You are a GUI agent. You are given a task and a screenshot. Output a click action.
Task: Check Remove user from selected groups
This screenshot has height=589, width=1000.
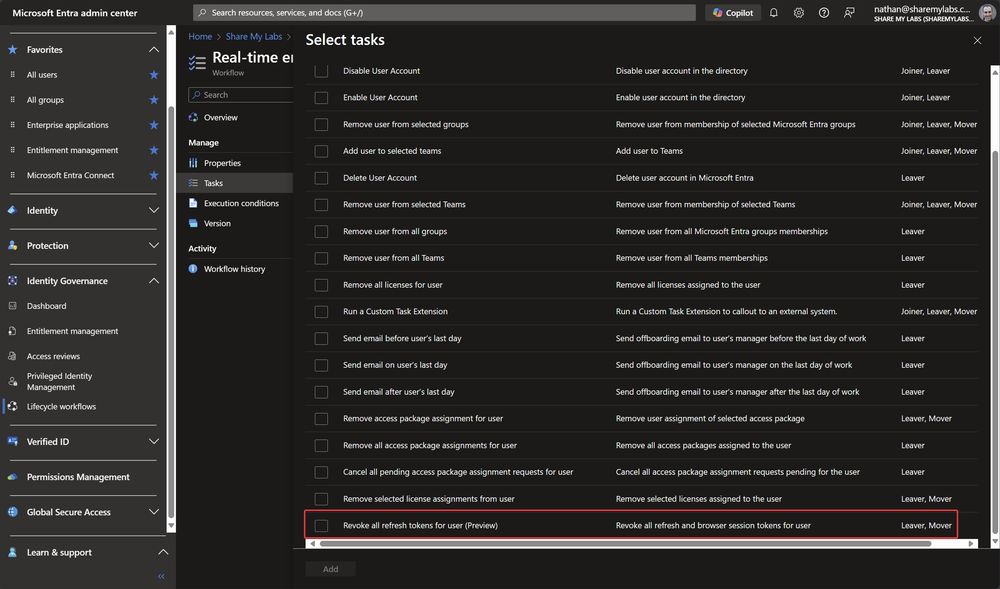pyautogui.click(x=321, y=124)
